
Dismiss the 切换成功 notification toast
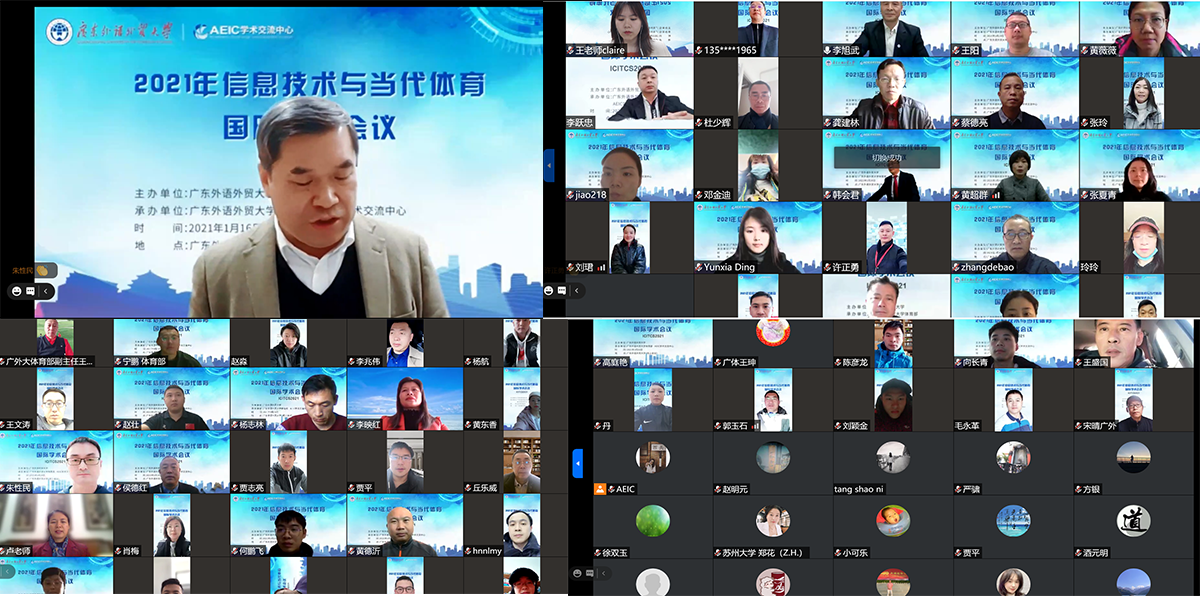pos(886,157)
